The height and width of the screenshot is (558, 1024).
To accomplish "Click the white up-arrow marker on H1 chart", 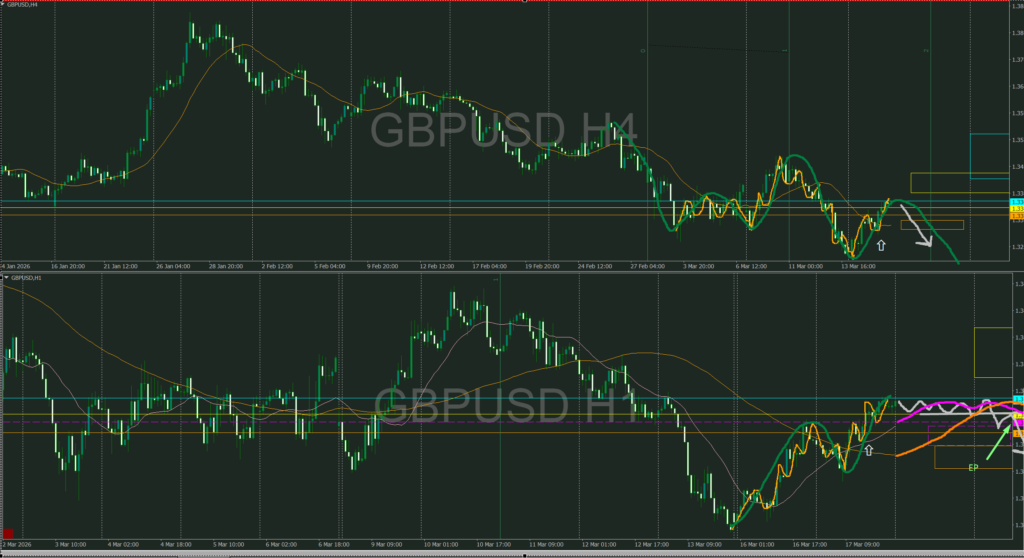I will point(869,451).
